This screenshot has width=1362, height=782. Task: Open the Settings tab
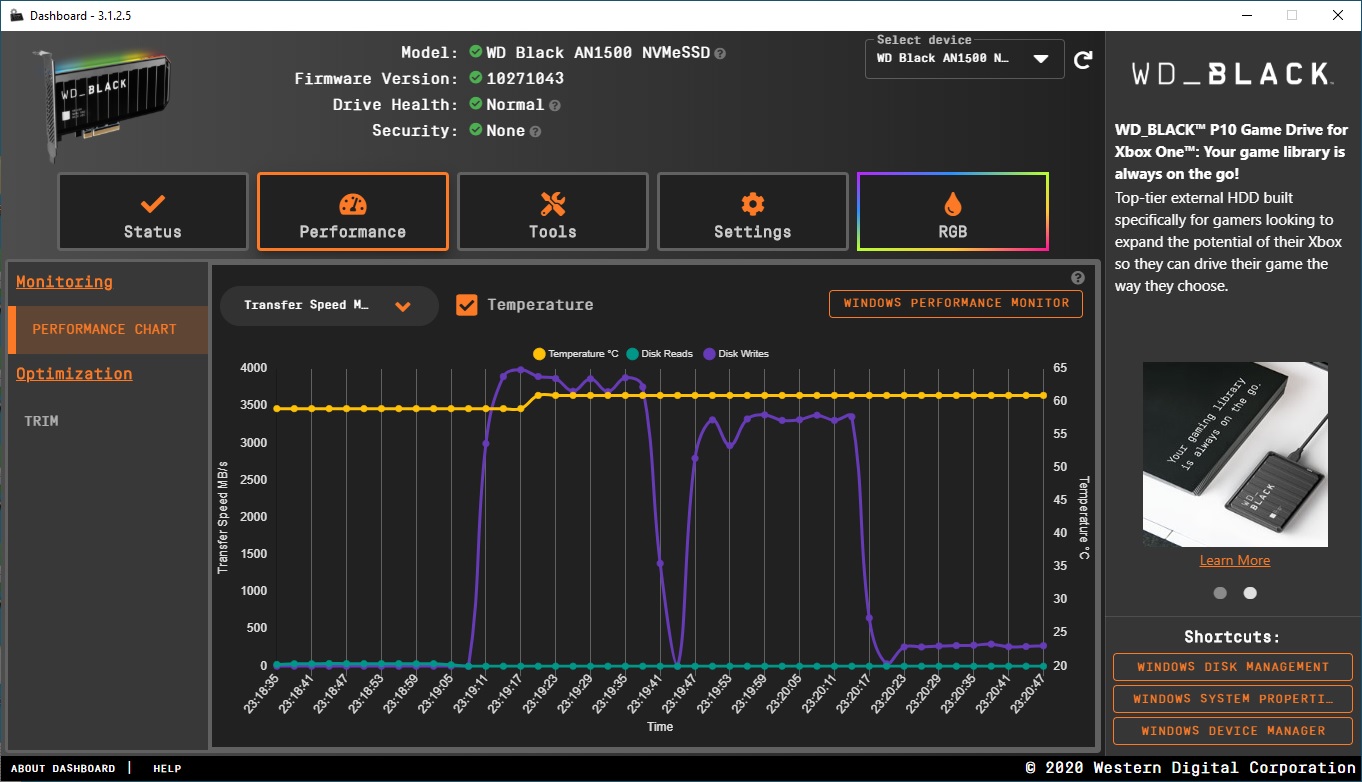pyautogui.click(x=753, y=211)
